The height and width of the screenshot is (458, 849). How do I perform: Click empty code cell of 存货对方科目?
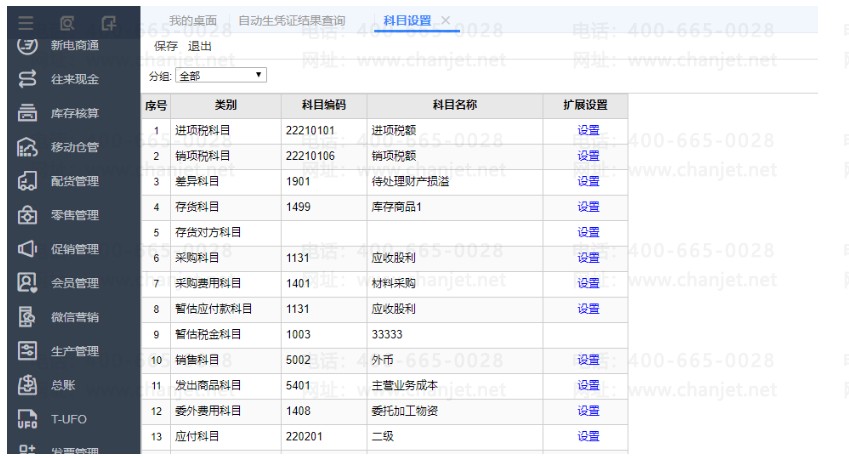pyautogui.click(x=324, y=232)
